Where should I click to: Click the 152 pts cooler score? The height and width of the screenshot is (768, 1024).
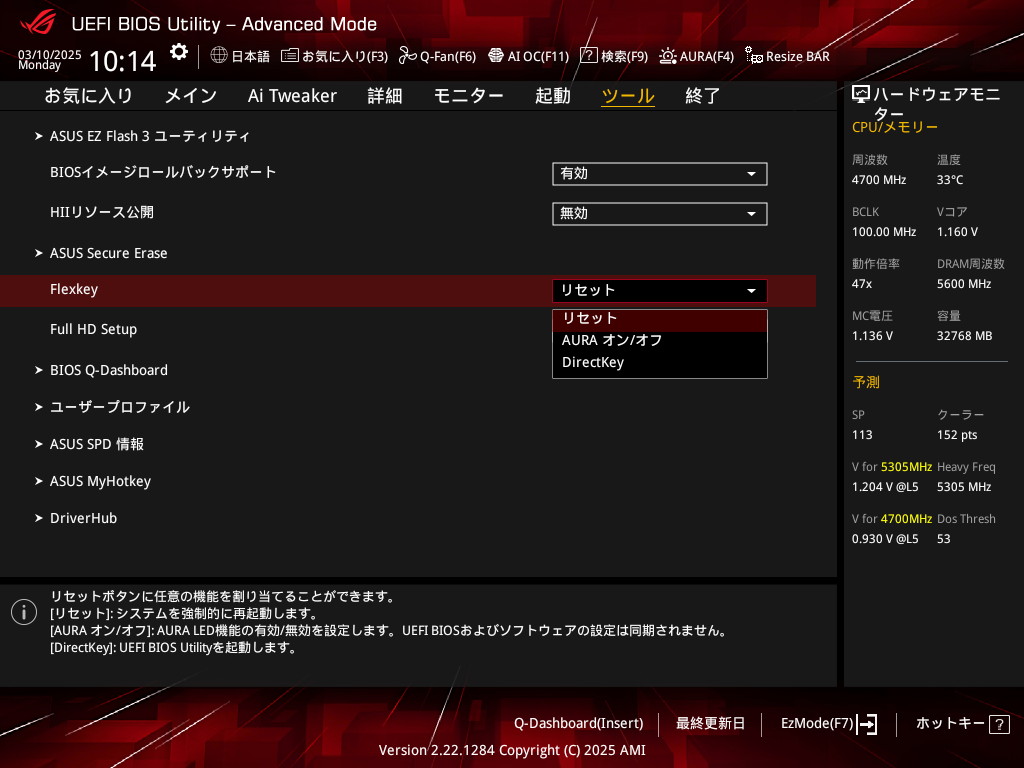pos(957,435)
